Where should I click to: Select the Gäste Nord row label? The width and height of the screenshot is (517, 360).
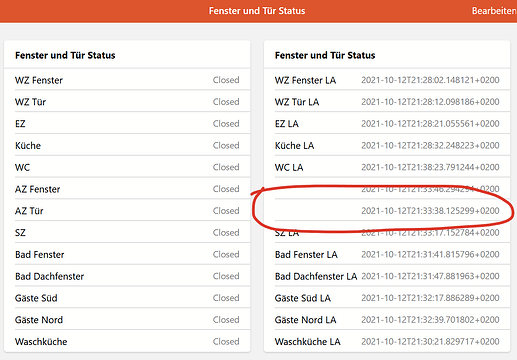[x=39, y=320]
